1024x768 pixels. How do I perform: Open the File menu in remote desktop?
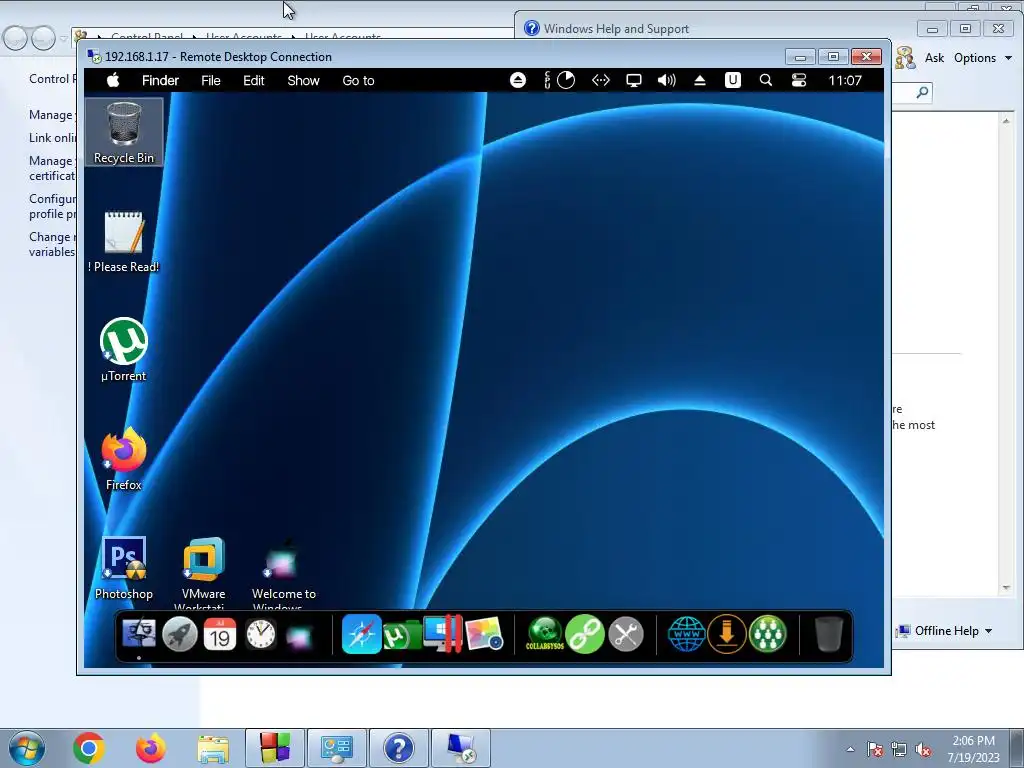click(210, 80)
